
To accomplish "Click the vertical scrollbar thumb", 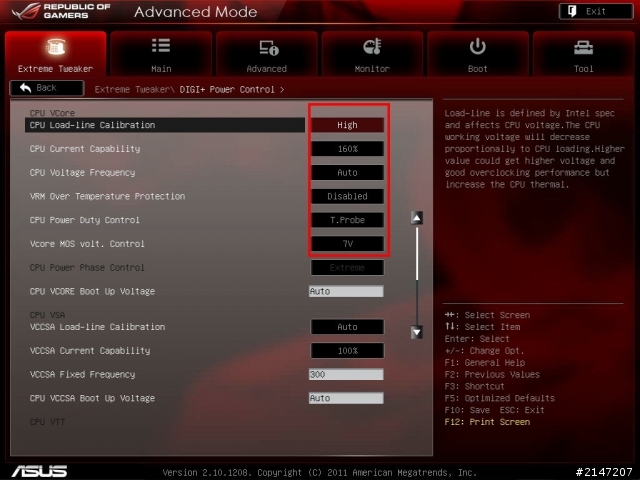I will 417,254.
